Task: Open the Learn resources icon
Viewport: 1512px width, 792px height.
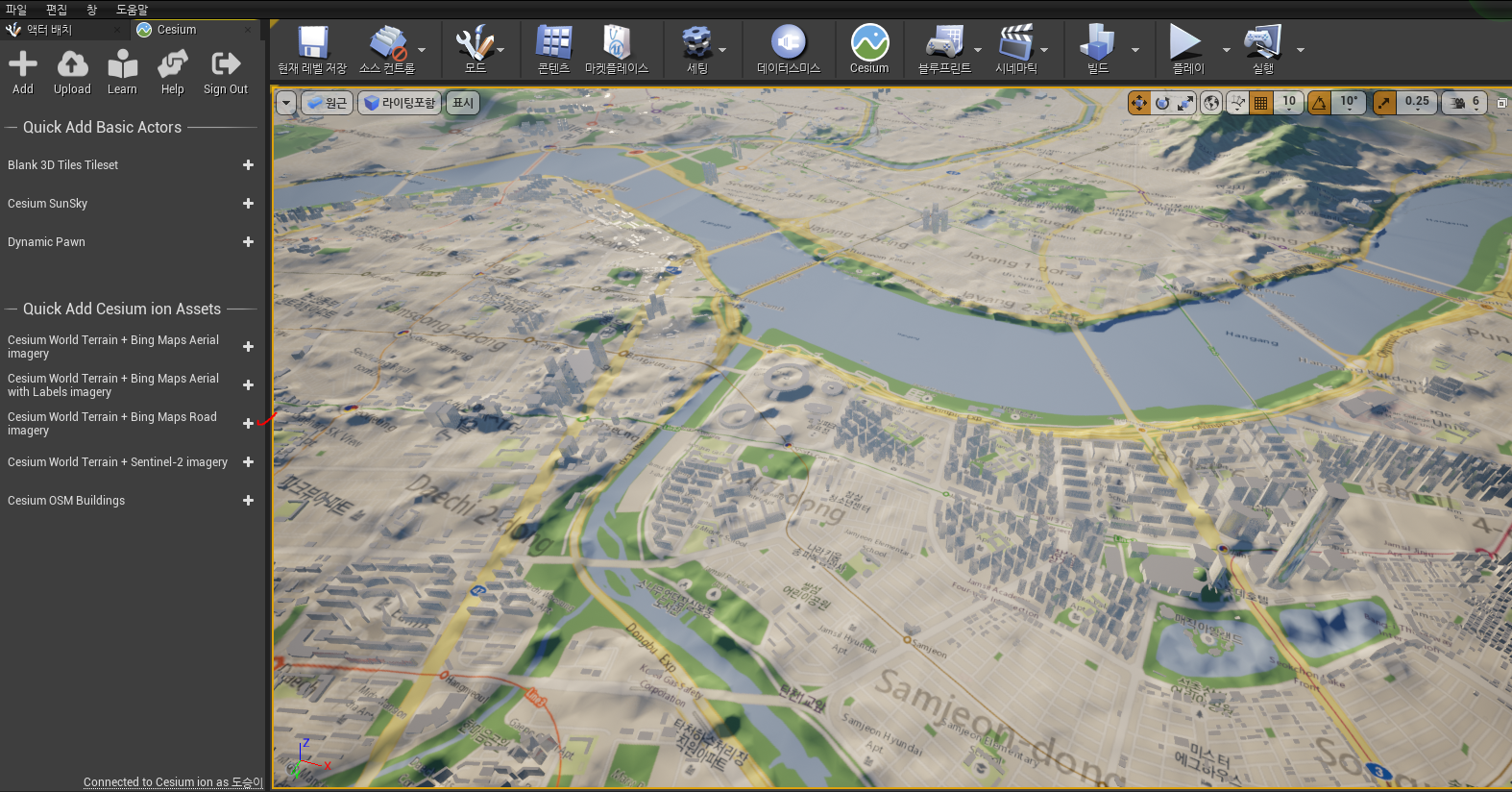Action: click(x=122, y=72)
